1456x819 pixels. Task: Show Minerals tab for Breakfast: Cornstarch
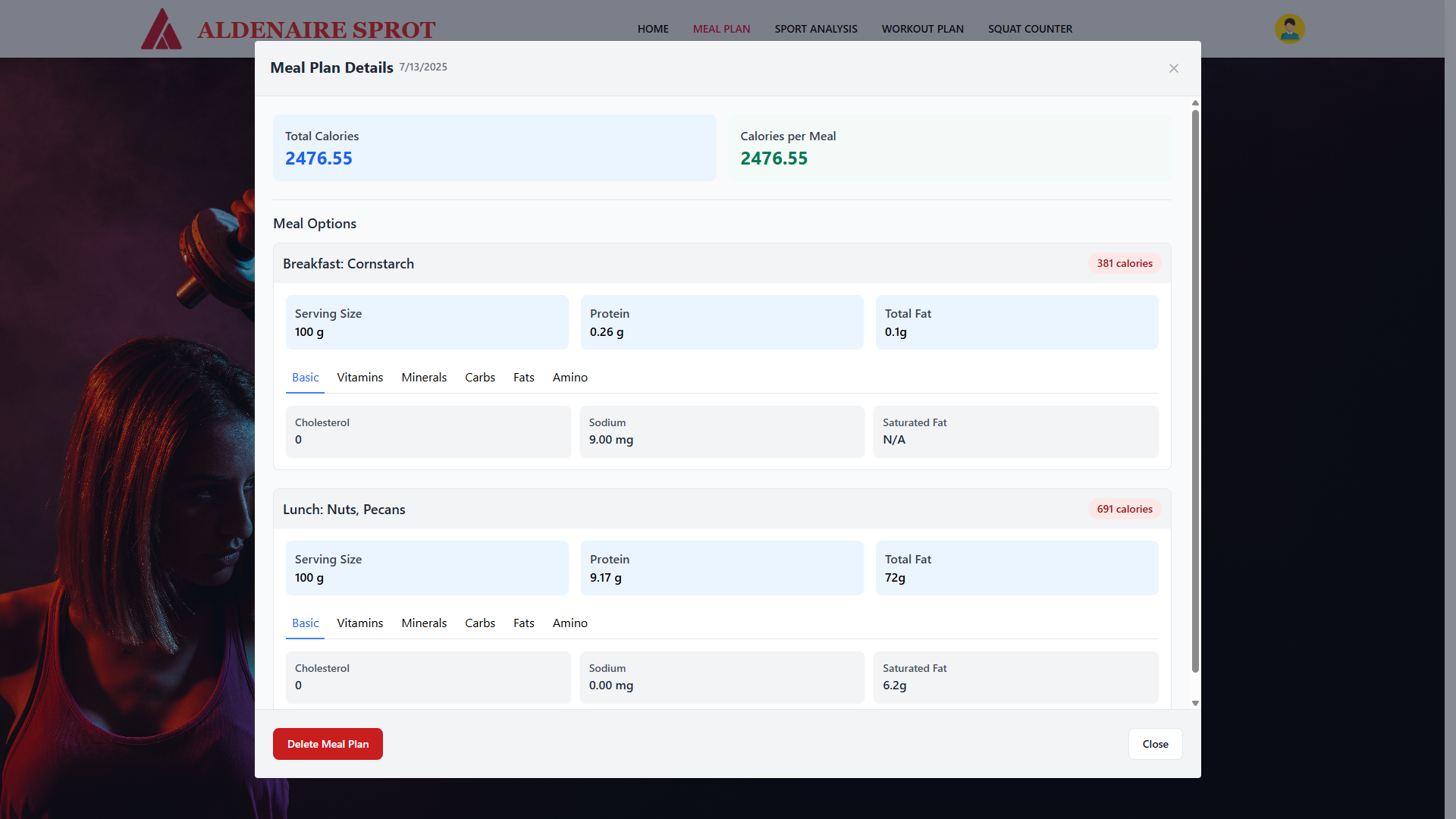[x=424, y=378]
